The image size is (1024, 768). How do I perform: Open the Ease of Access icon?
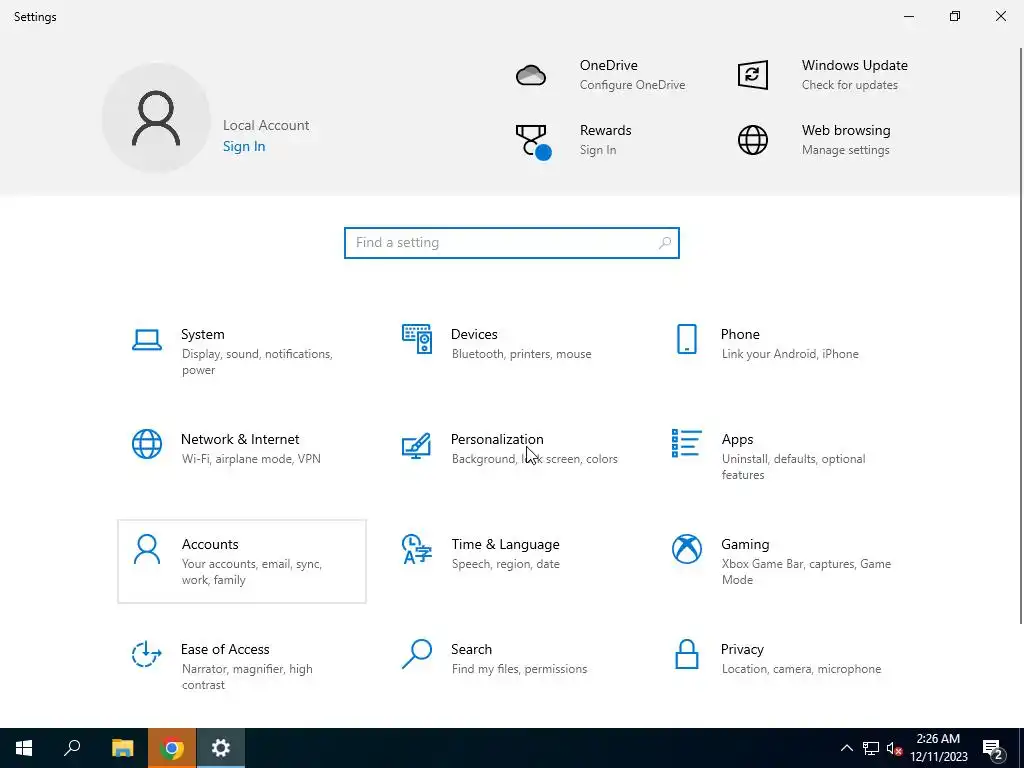pyautogui.click(x=147, y=654)
